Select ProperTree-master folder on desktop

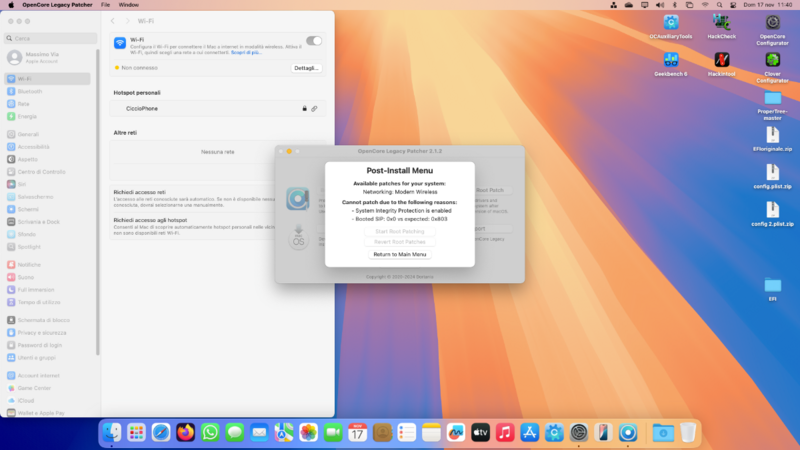[x=772, y=105]
